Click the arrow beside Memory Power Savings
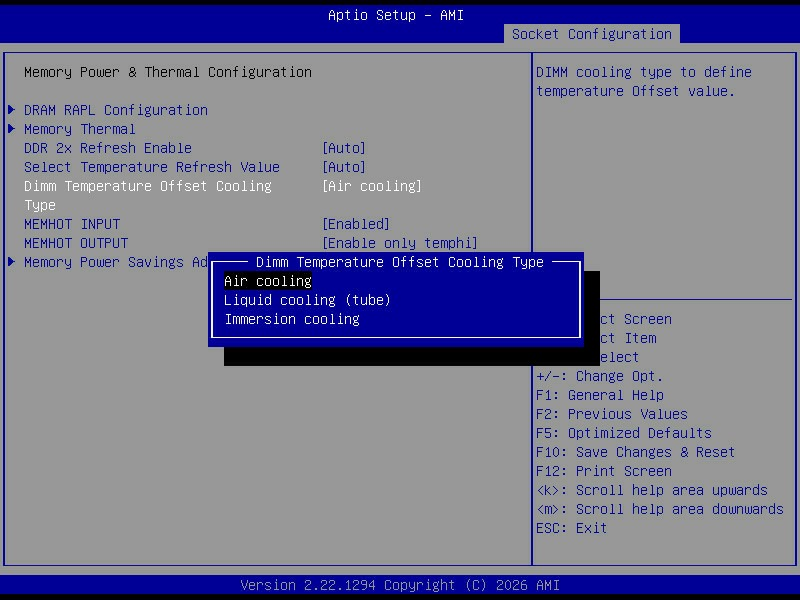This screenshot has width=800, height=600. pyautogui.click(x=12, y=262)
